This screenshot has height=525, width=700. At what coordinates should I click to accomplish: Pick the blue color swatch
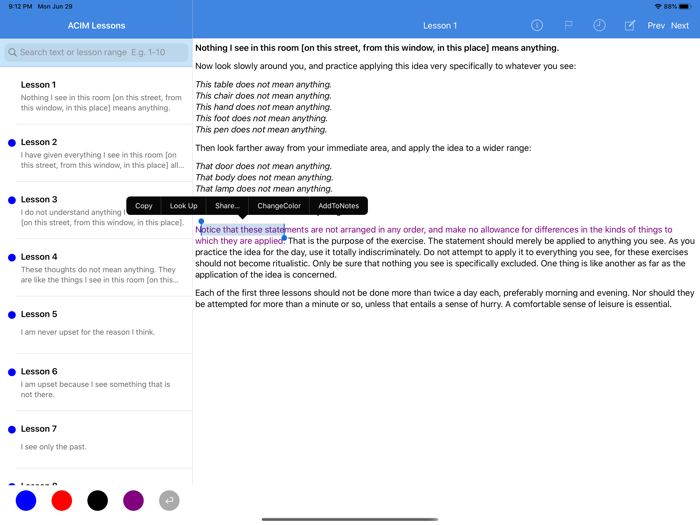pos(26,500)
